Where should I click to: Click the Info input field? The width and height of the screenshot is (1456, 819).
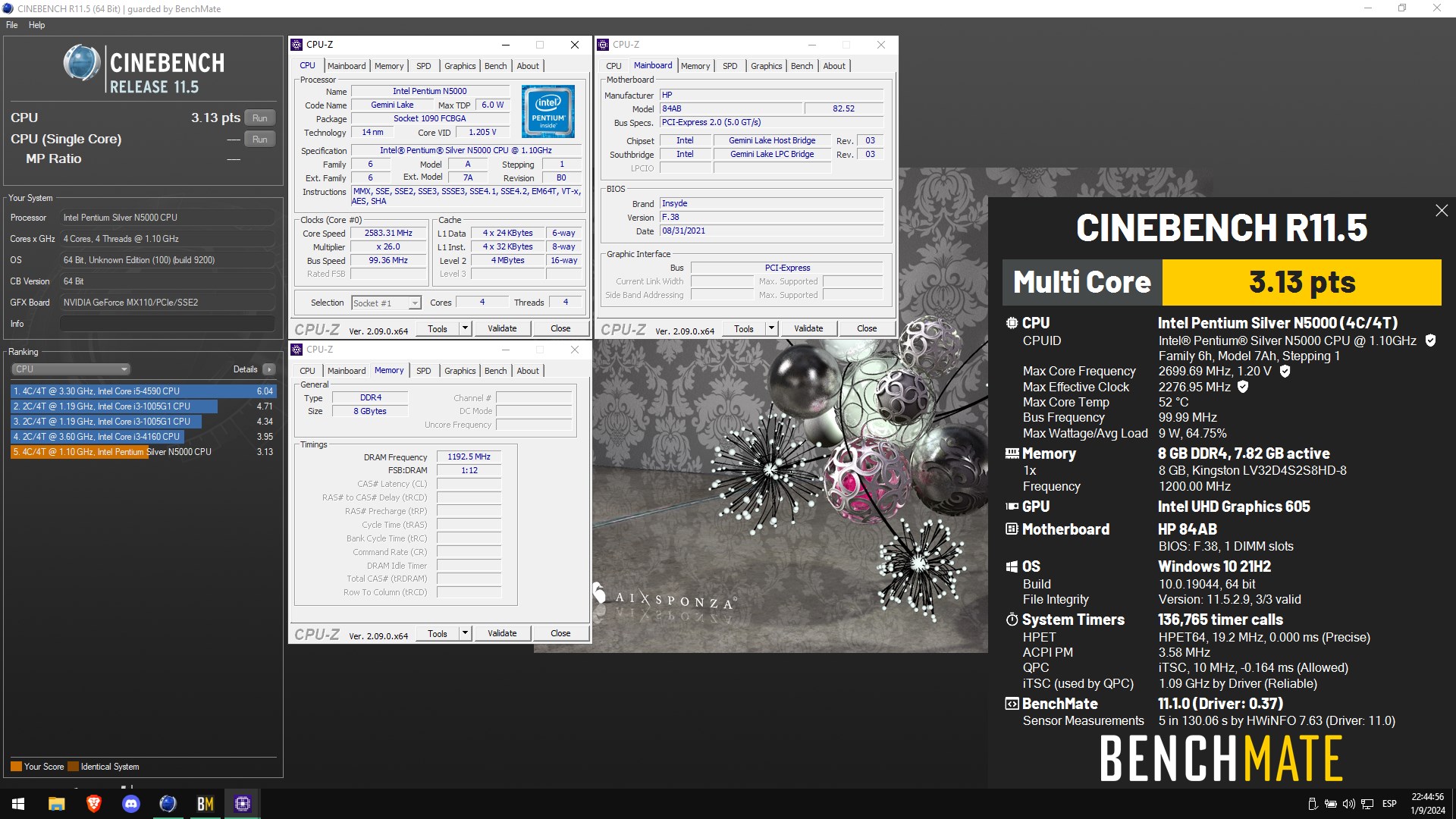tap(168, 324)
